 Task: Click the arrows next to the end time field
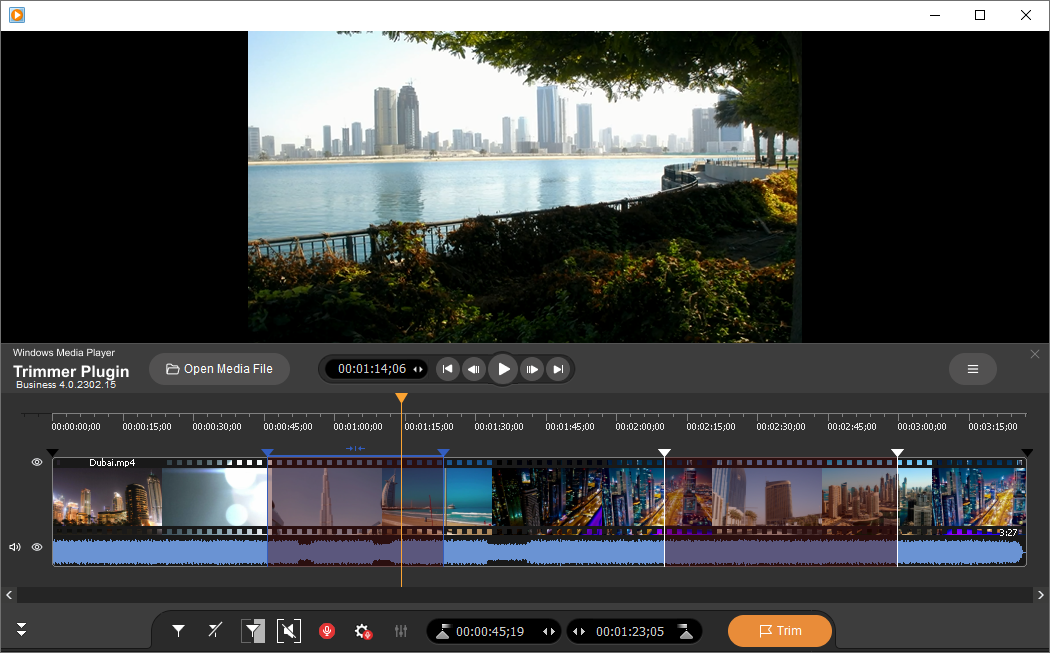[x=578, y=631]
